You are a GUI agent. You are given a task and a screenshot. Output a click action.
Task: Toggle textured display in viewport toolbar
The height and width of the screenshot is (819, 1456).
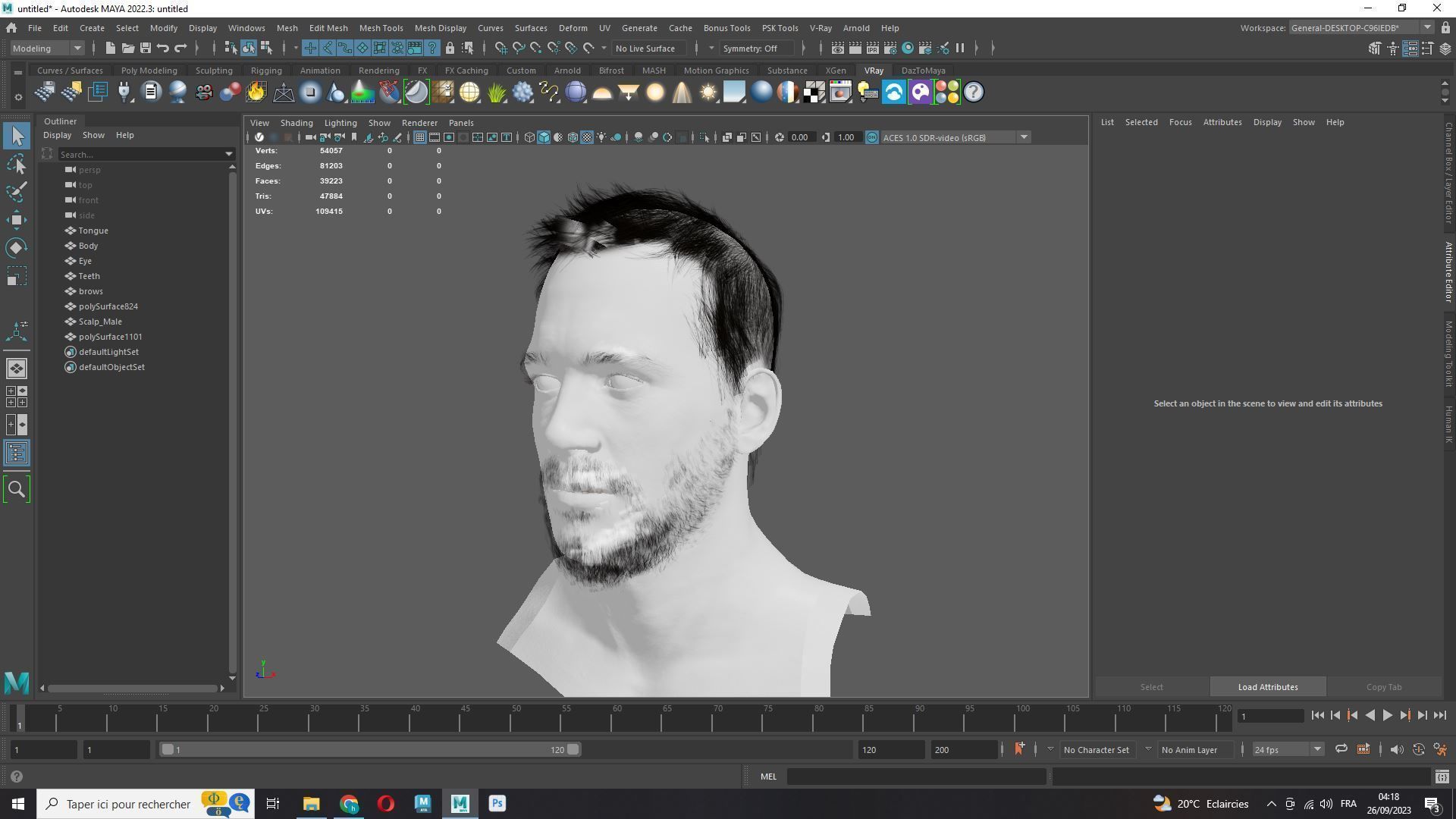[587, 137]
